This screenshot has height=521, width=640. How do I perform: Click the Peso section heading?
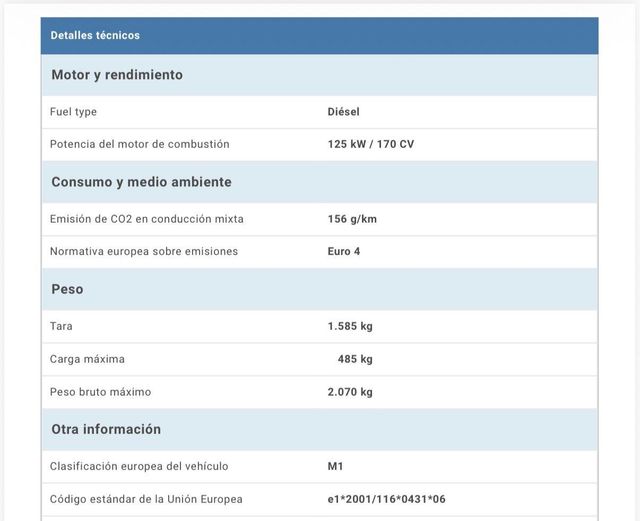point(67,289)
